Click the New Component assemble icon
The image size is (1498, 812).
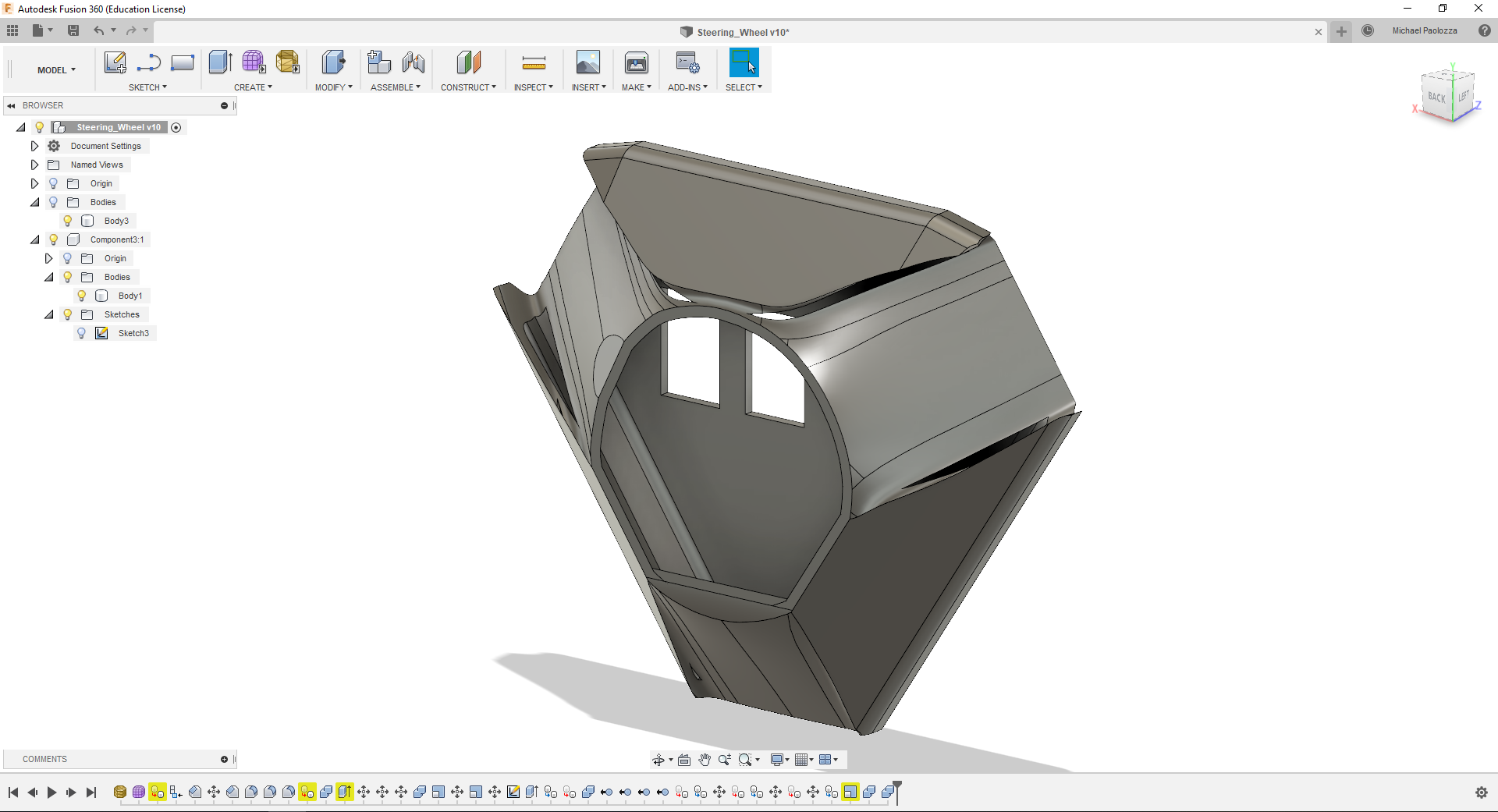click(x=379, y=62)
